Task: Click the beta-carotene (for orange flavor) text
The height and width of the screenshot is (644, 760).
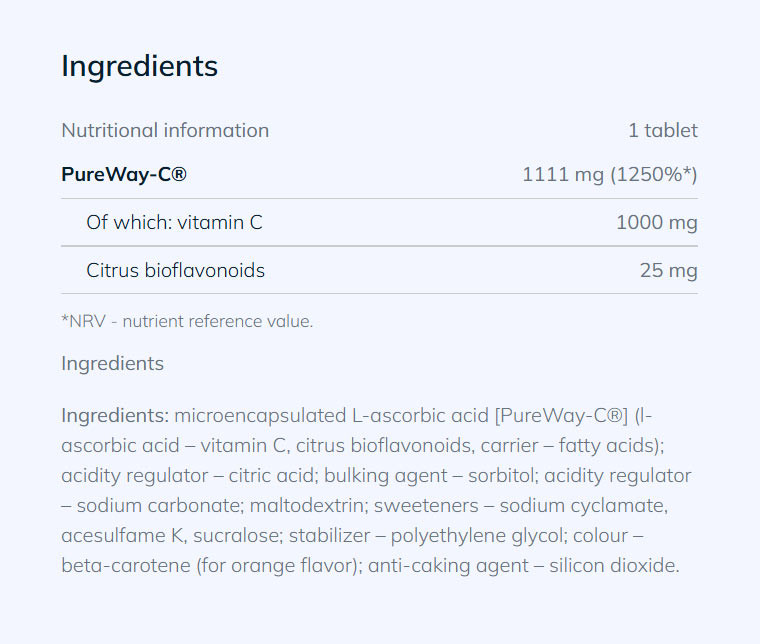Action: click(210, 565)
